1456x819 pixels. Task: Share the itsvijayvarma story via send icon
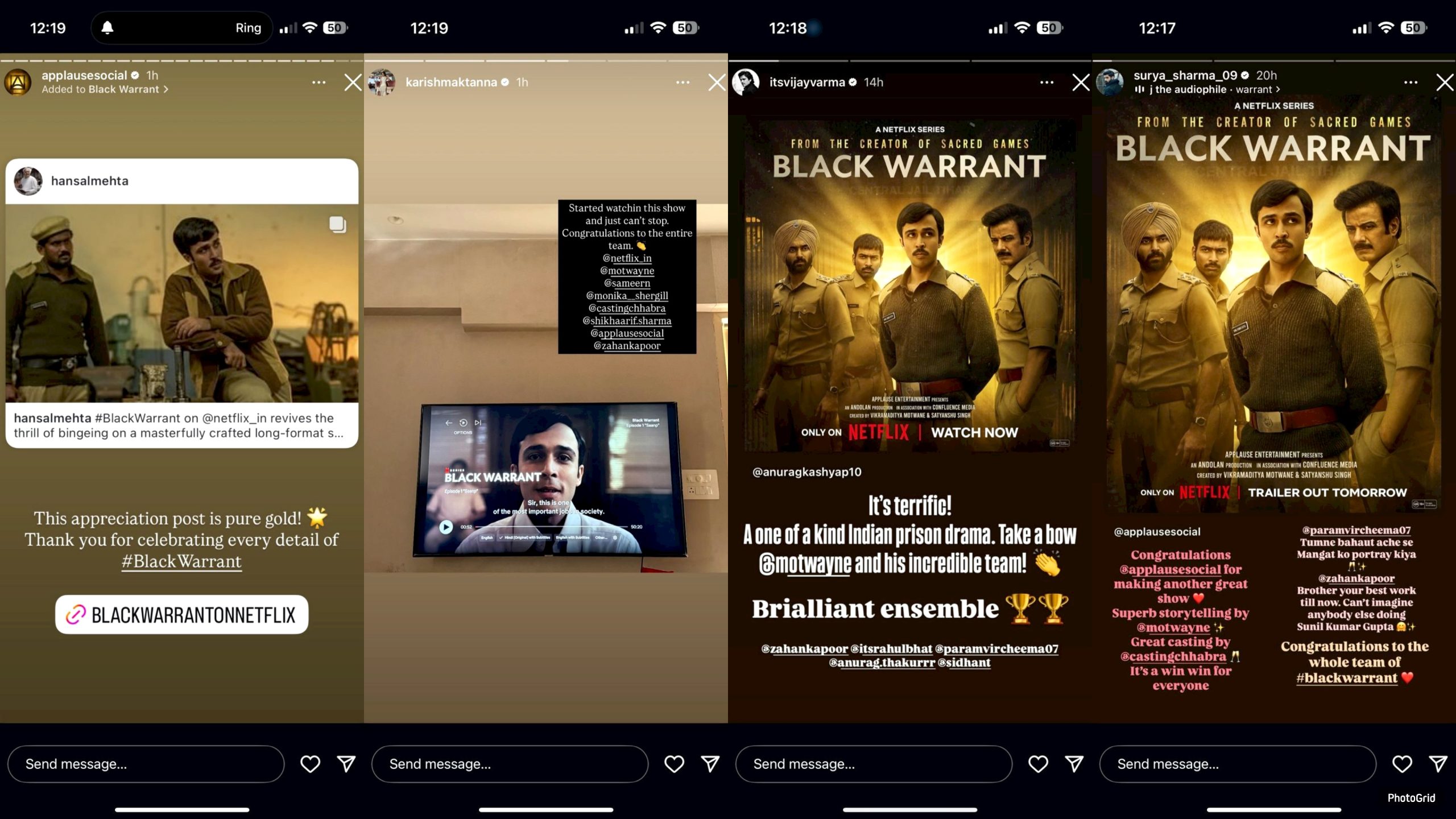point(1074,764)
